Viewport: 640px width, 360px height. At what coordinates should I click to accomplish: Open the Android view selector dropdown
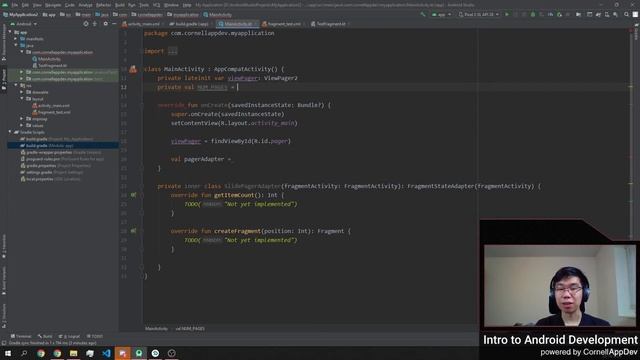point(24,24)
